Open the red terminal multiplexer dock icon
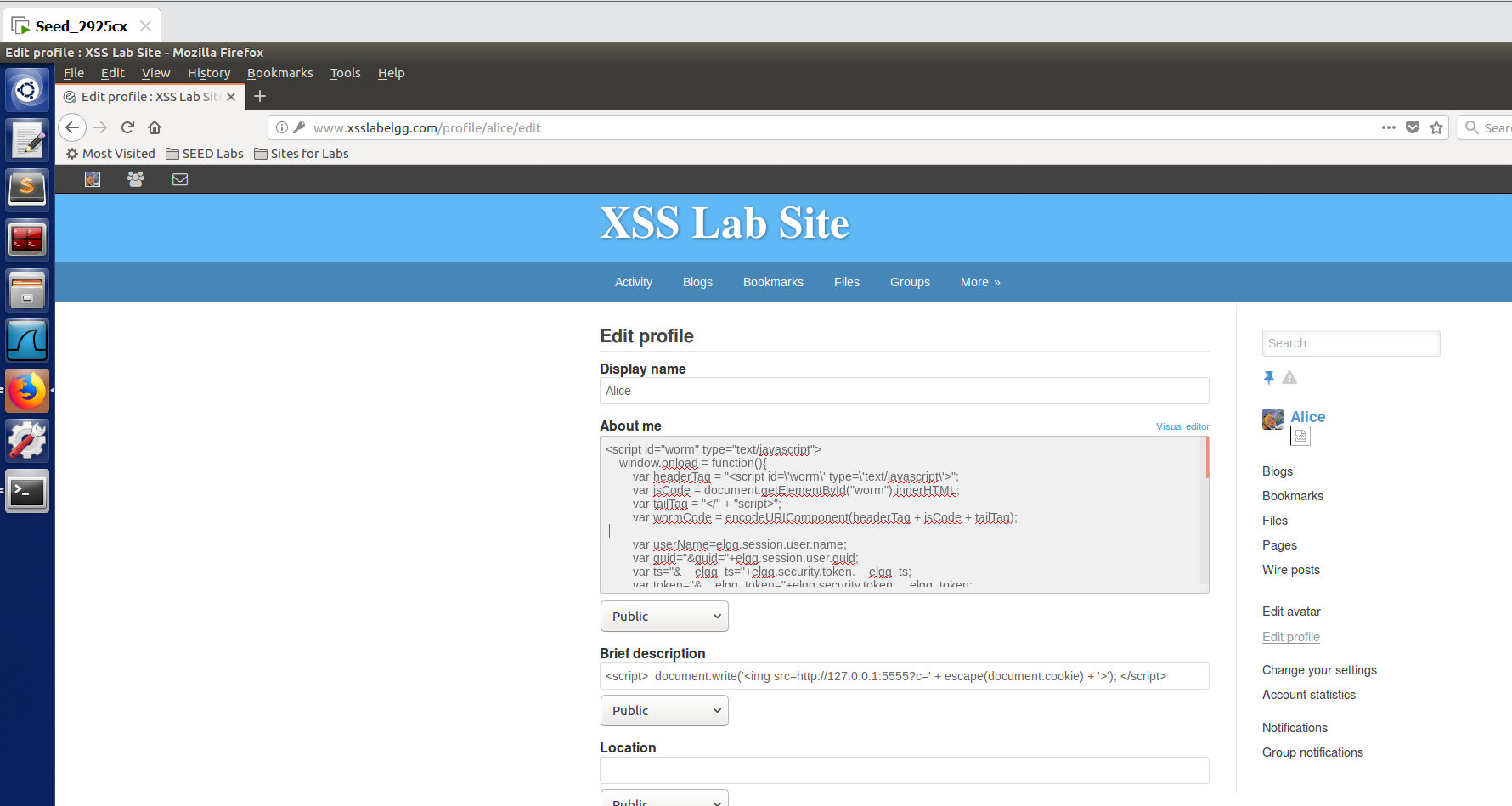Image resolution: width=1512 pixels, height=806 pixels. 27,240
